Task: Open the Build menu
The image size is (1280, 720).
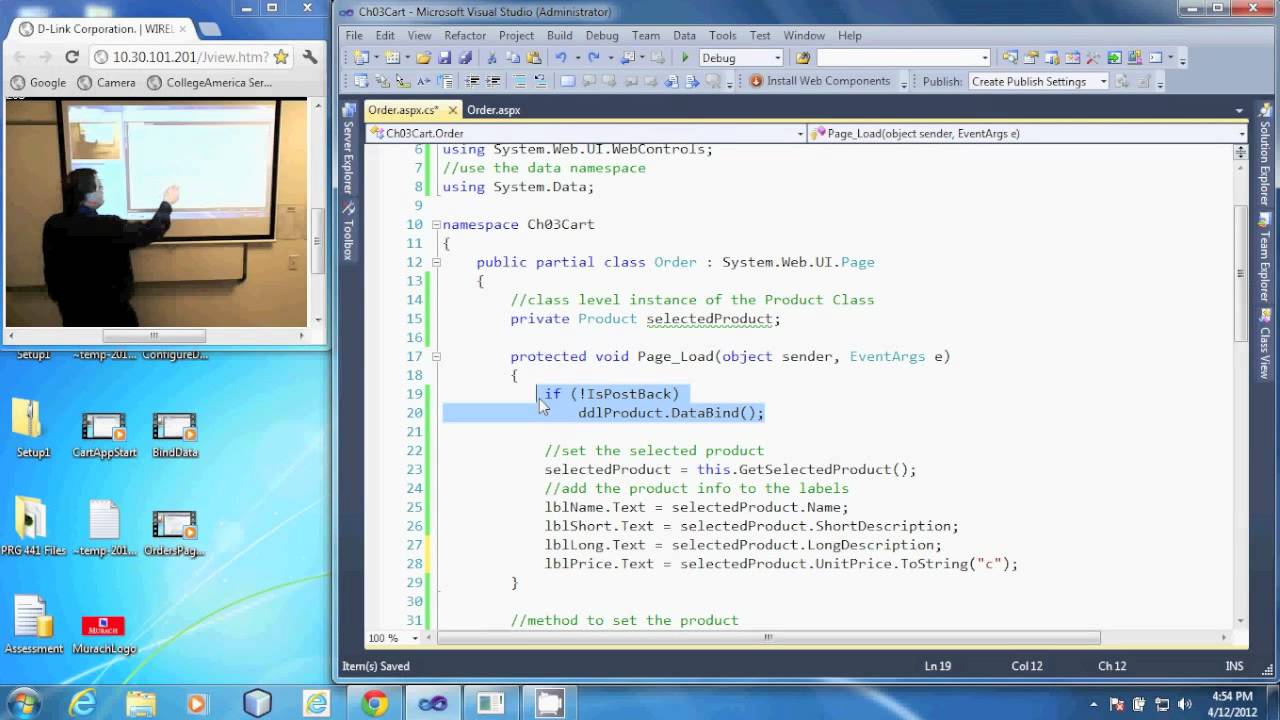Action: pos(560,35)
